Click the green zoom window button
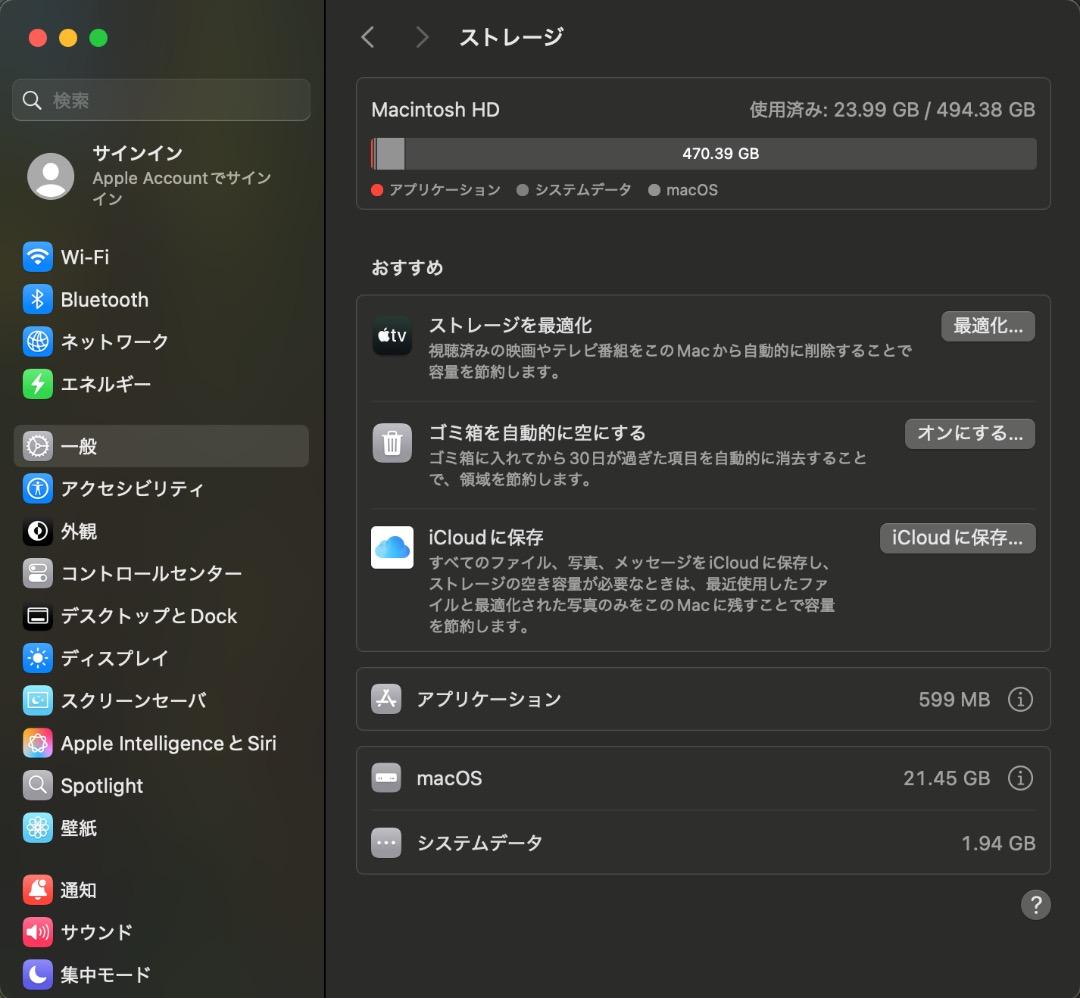The height and width of the screenshot is (998, 1080). [98, 38]
